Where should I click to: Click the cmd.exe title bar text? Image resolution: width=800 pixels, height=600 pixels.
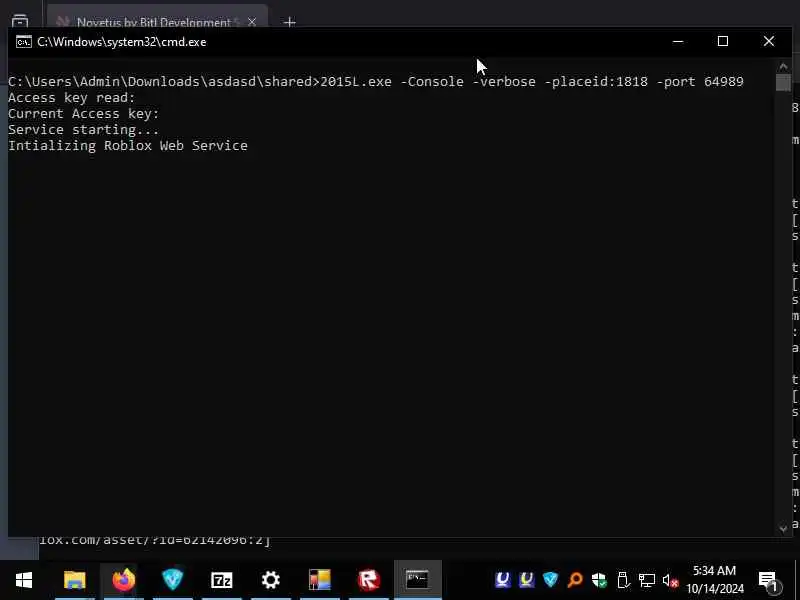[121, 42]
